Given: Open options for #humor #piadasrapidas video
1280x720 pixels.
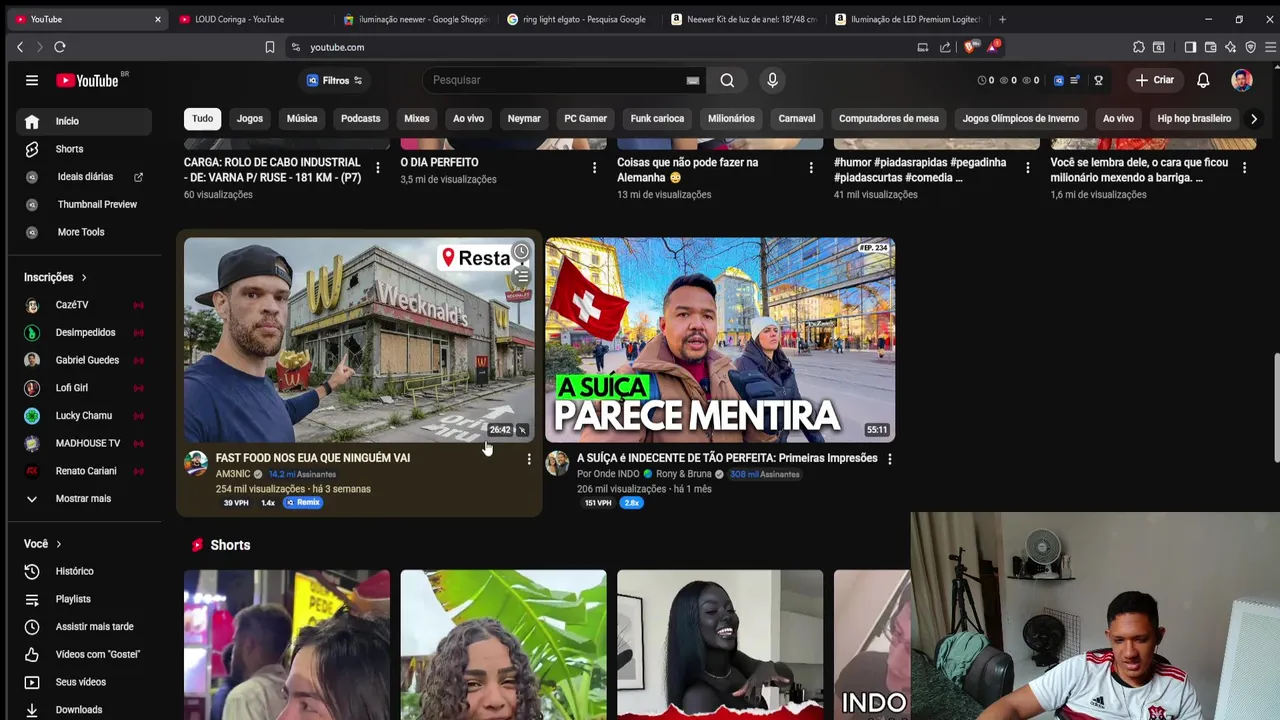Looking at the screenshot, I should 1027,168.
